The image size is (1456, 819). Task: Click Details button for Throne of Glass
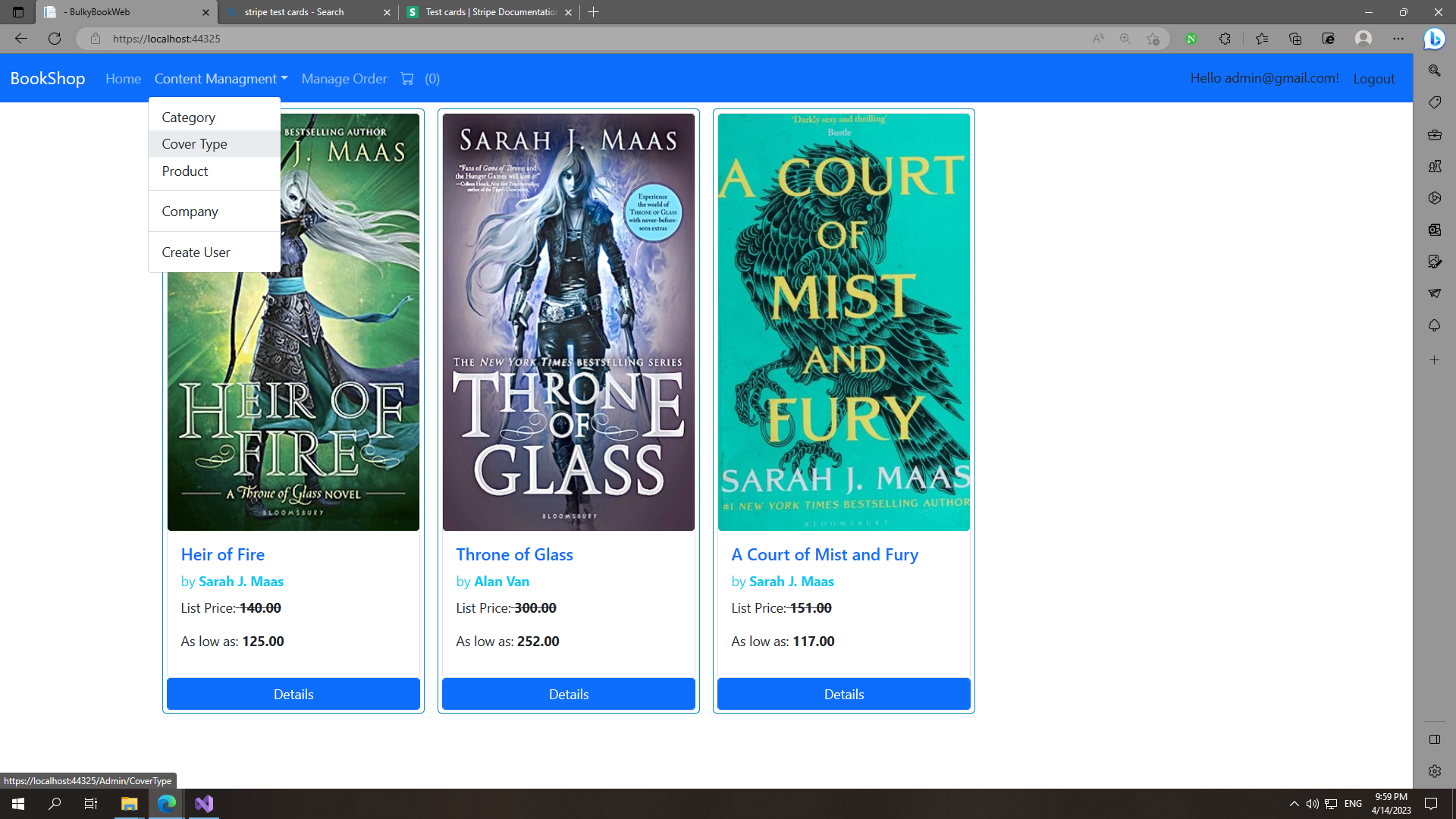click(568, 694)
